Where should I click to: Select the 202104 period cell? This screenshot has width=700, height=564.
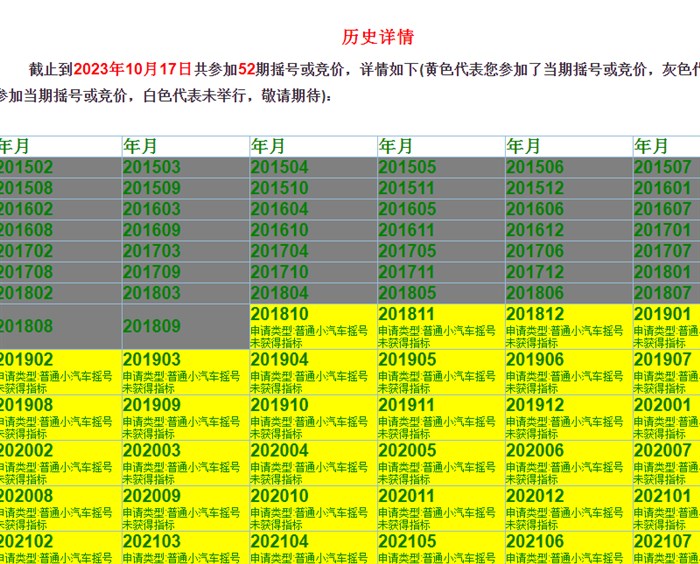pos(313,546)
